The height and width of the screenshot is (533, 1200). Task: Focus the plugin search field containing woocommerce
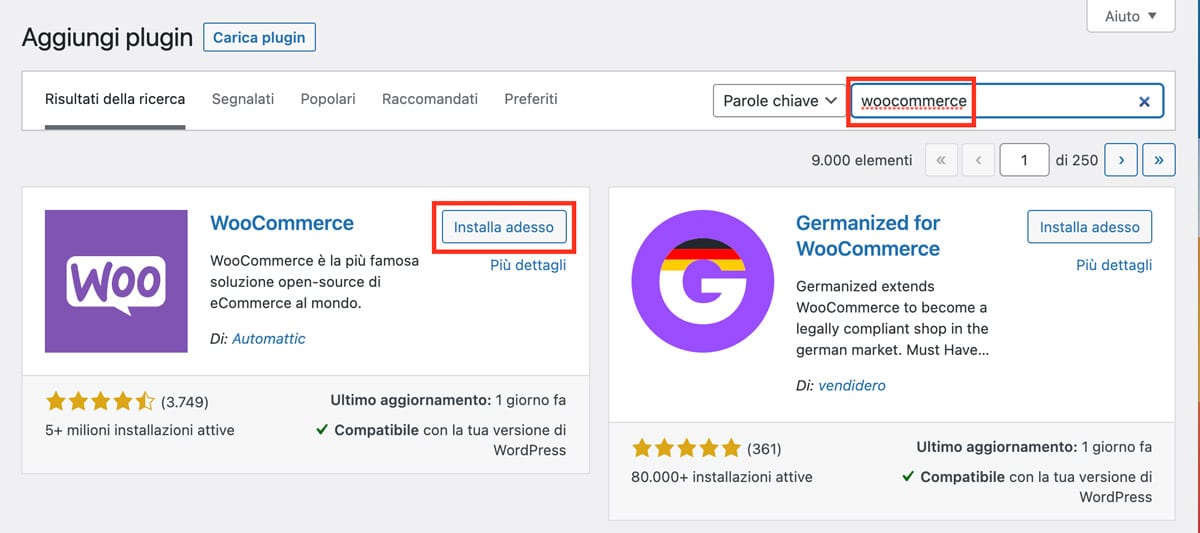coord(1007,101)
